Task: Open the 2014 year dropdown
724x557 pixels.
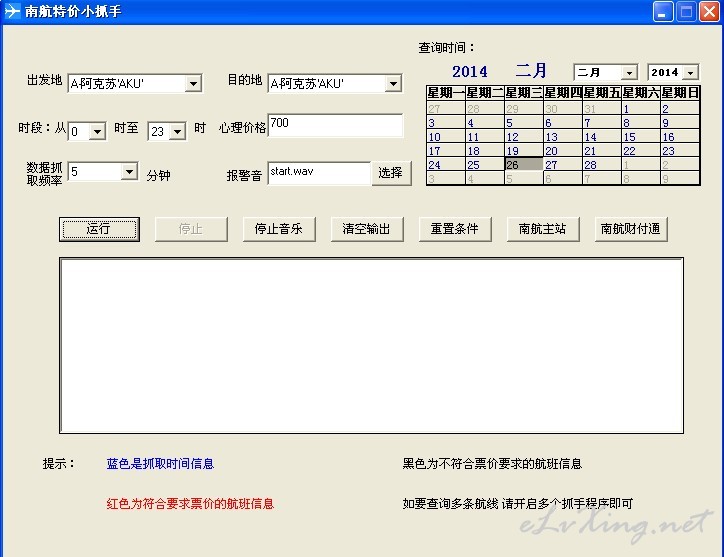Action: click(691, 73)
